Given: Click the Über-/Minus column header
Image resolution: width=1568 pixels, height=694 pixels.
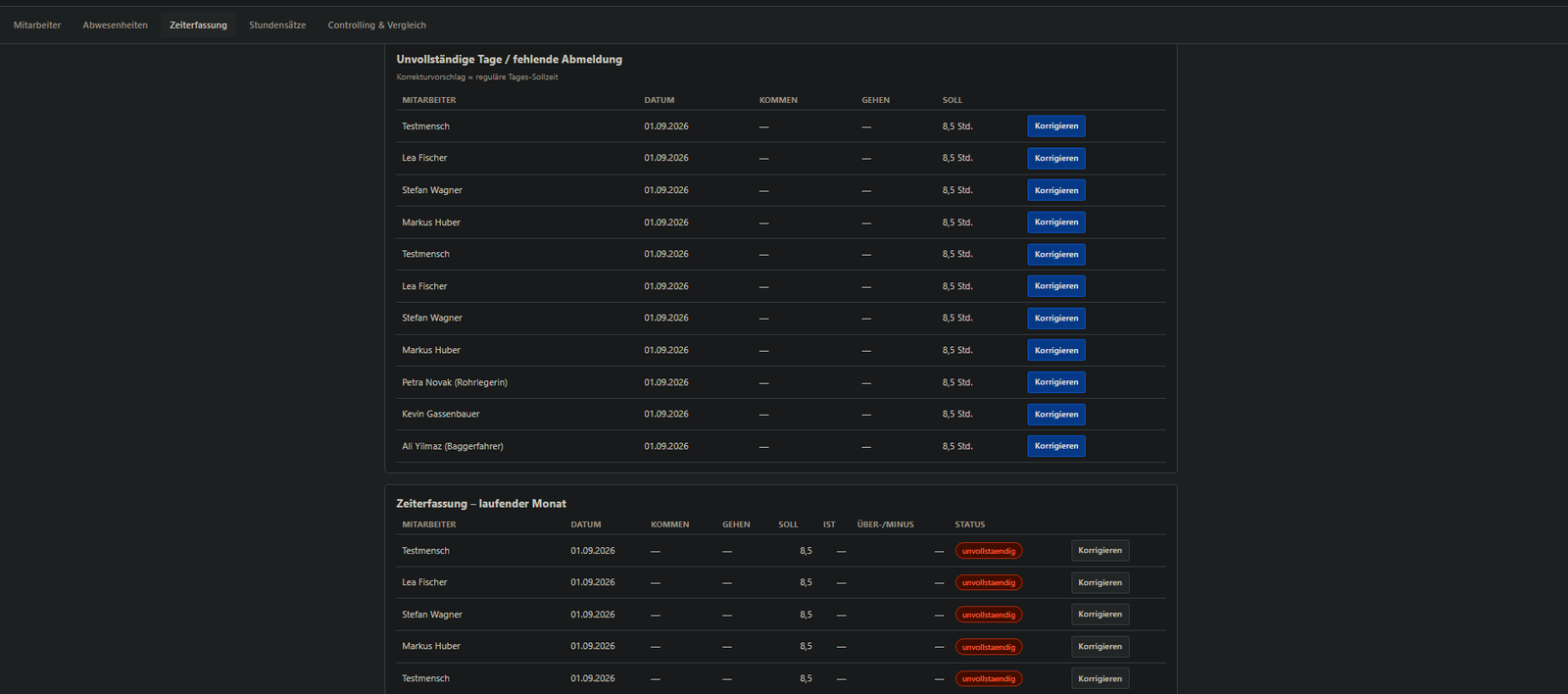Looking at the screenshot, I should pos(885,524).
